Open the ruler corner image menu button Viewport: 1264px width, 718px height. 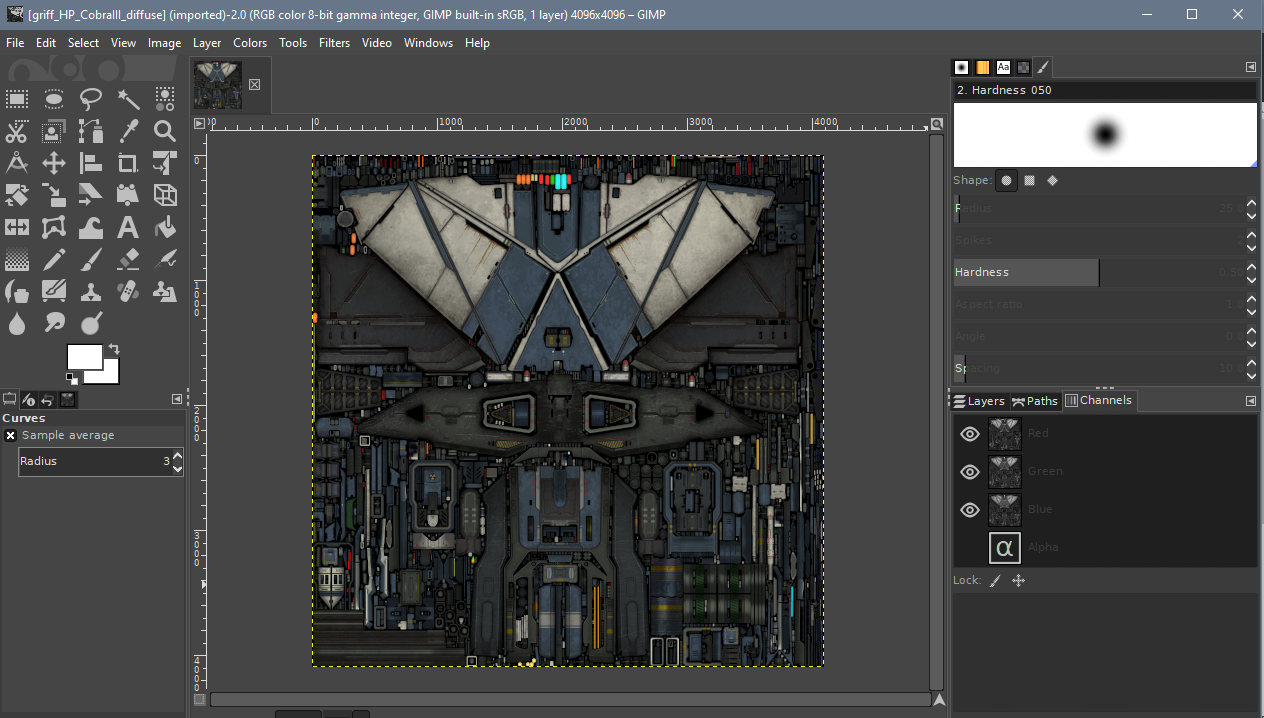(x=199, y=123)
